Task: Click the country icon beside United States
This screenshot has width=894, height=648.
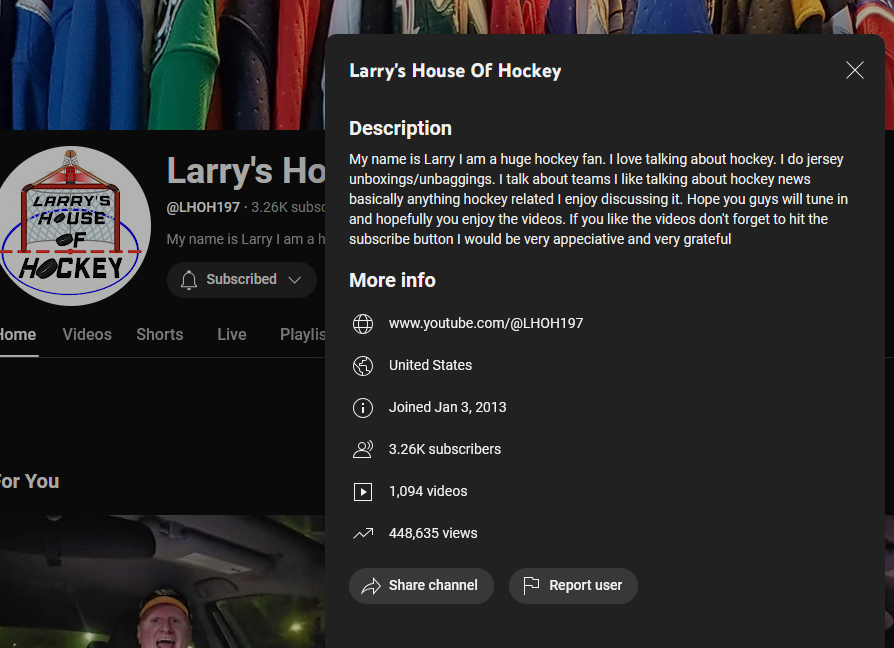Action: point(363,366)
